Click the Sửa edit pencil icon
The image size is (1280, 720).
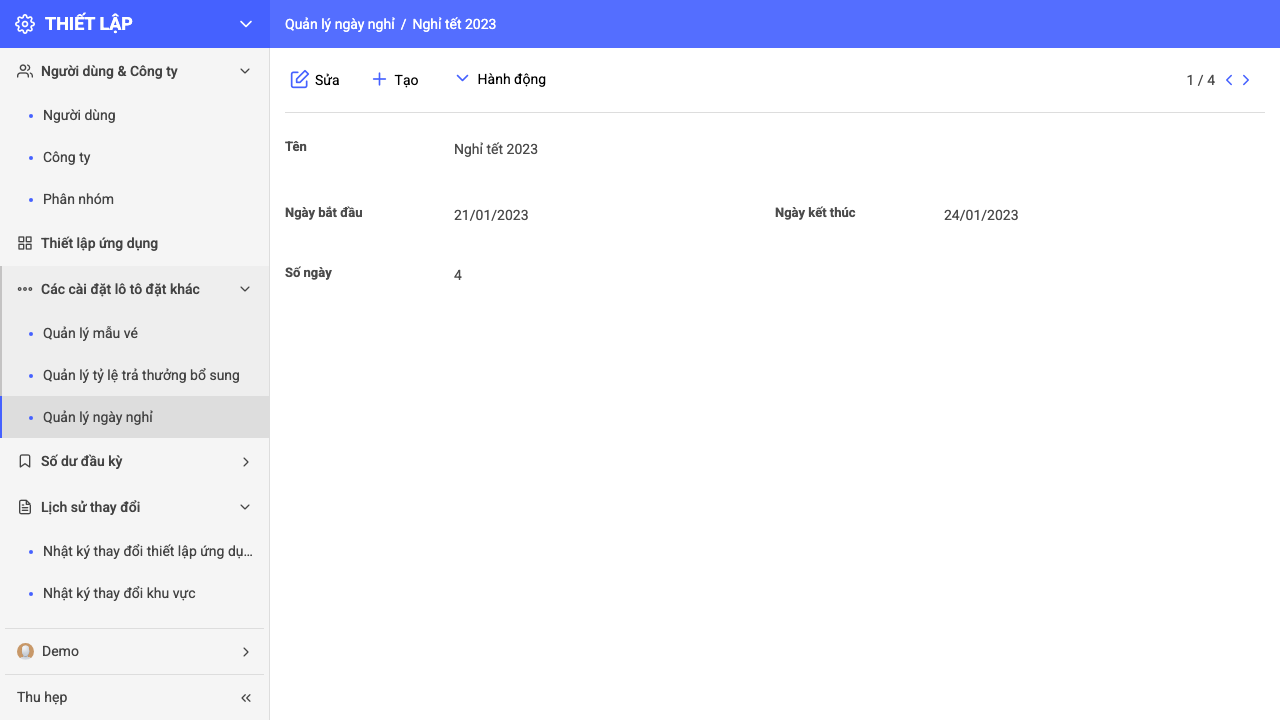(x=299, y=79)
